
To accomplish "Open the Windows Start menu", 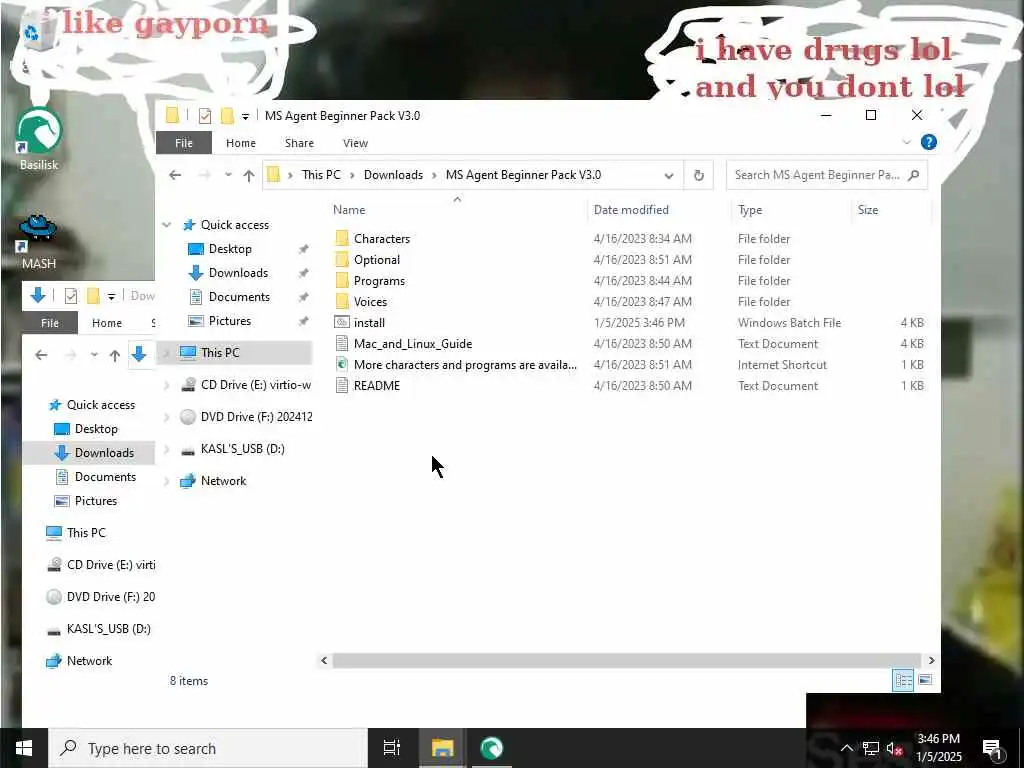I will pyautogui.click(x=24, y=748).
